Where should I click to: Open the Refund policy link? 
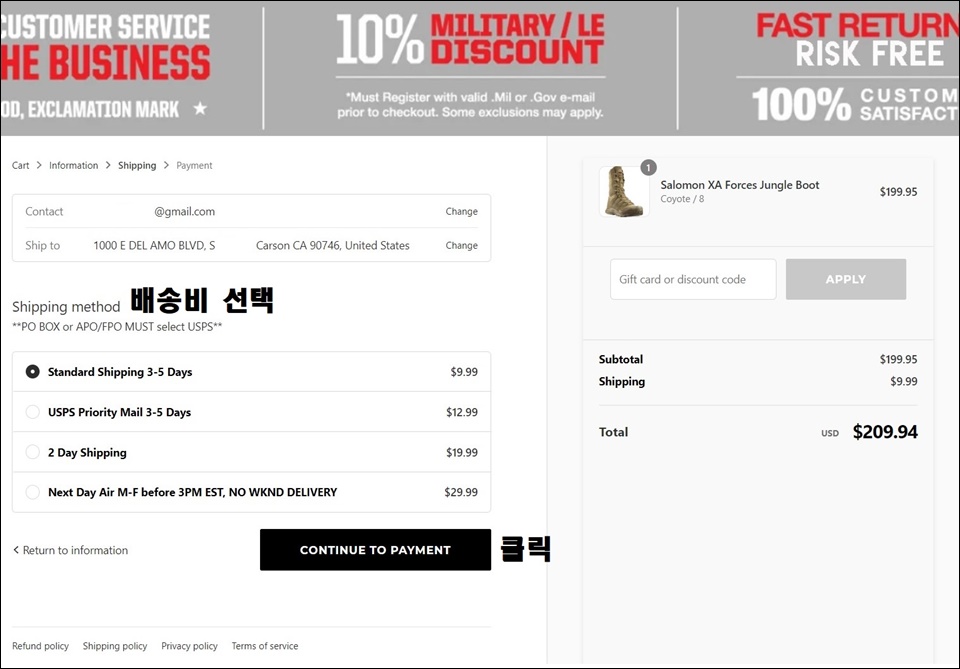coord(40,646)
